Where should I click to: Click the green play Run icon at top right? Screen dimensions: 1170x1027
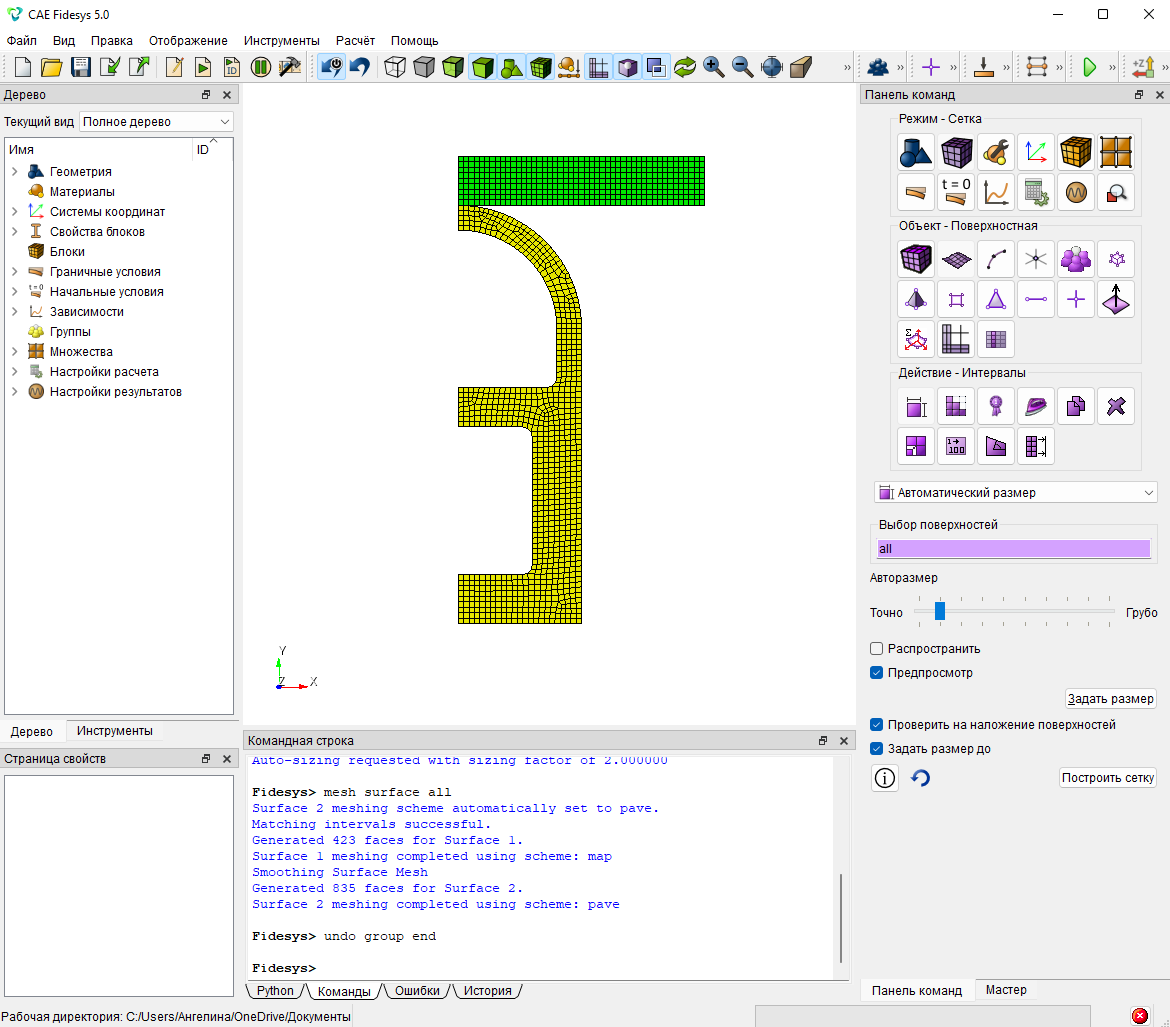coord(1089,67)
